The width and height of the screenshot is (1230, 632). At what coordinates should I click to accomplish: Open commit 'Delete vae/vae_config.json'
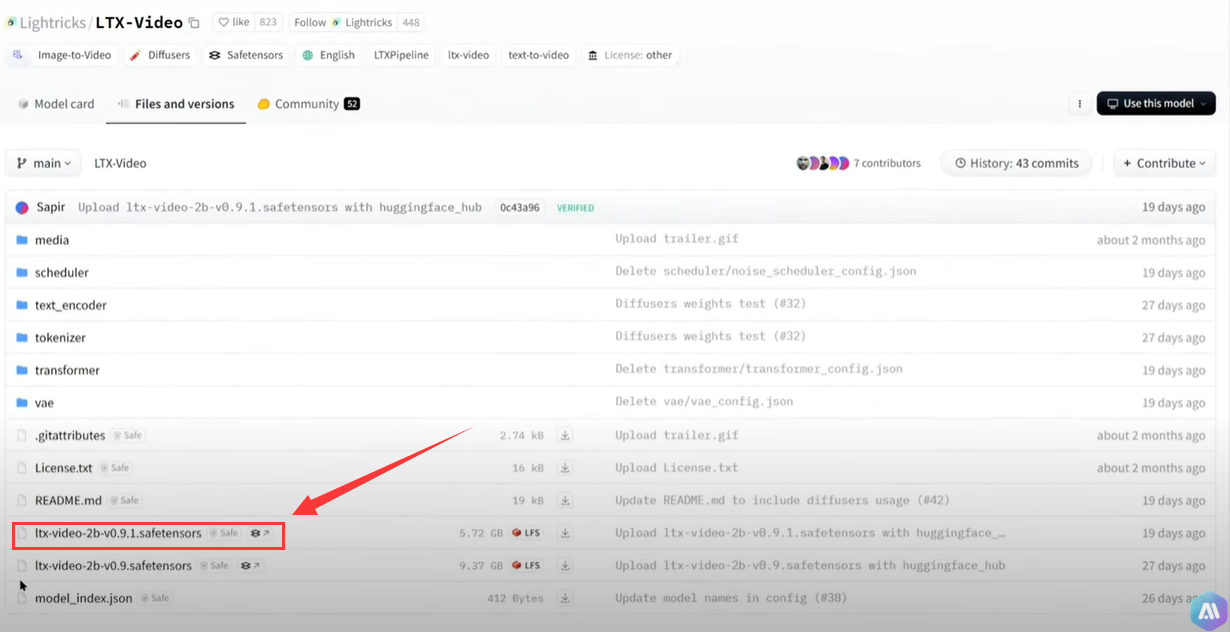click(704, 402)
